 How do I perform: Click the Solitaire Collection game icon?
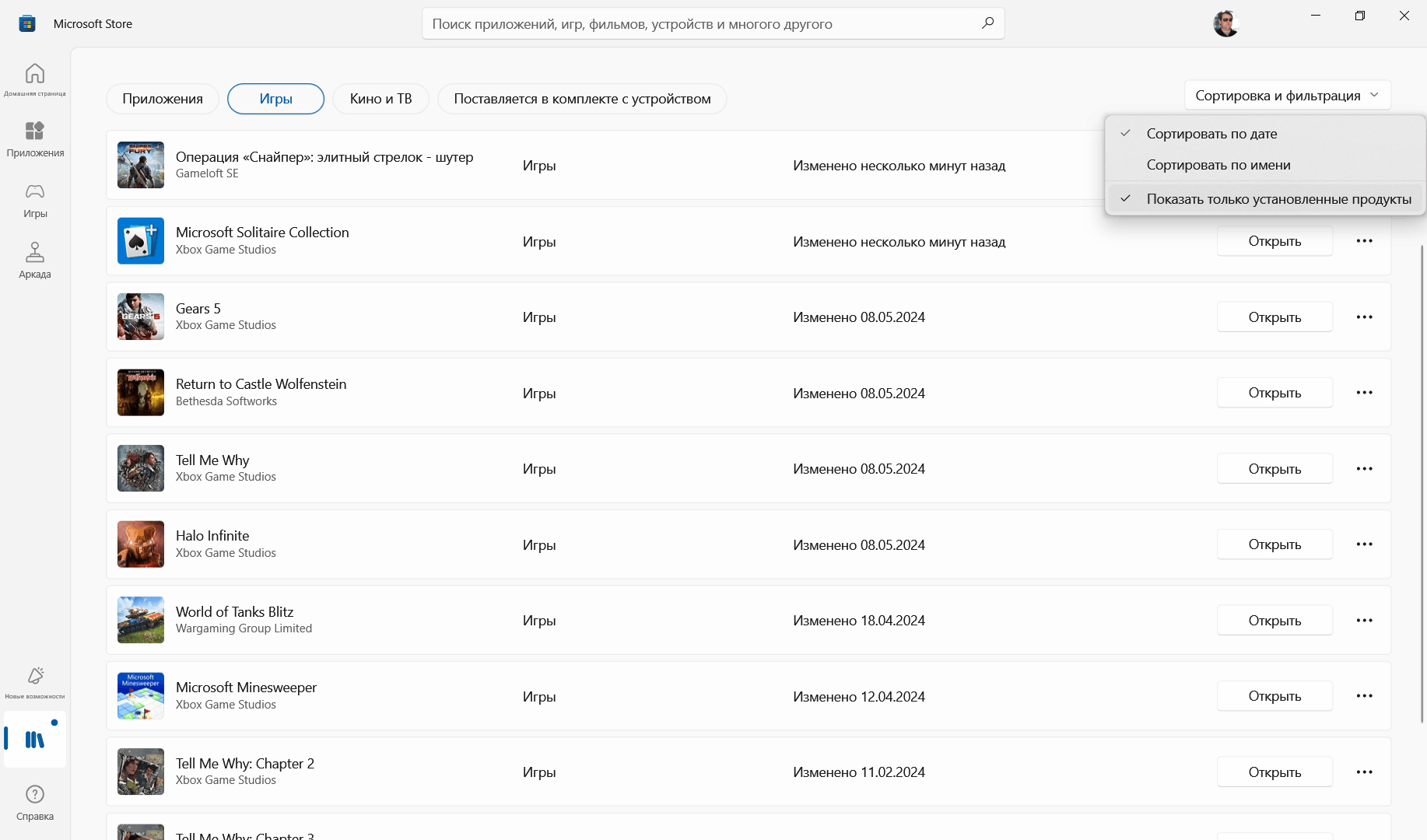pyautogui.click(x=141, y=241)
